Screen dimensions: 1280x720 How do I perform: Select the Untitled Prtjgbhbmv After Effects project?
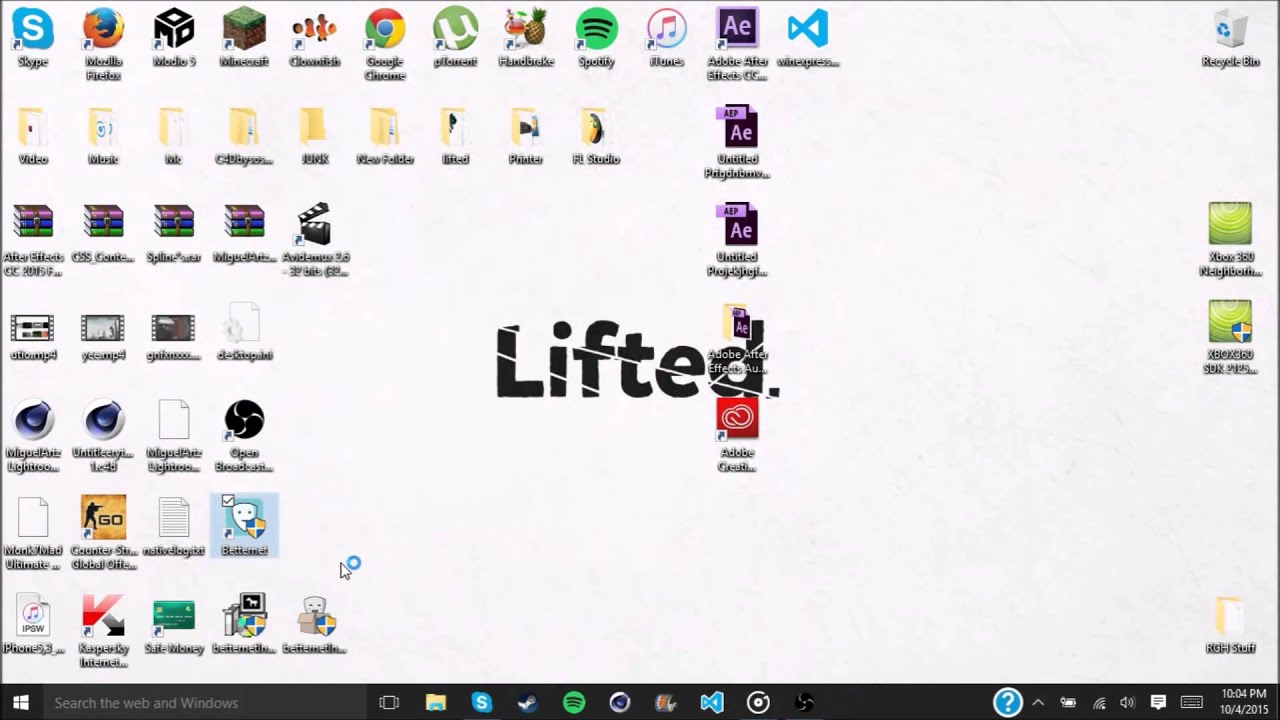[x=737, y=143]
